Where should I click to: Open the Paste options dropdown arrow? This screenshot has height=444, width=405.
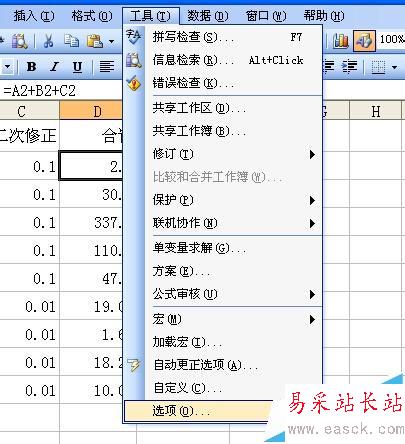tap(112, 42)
